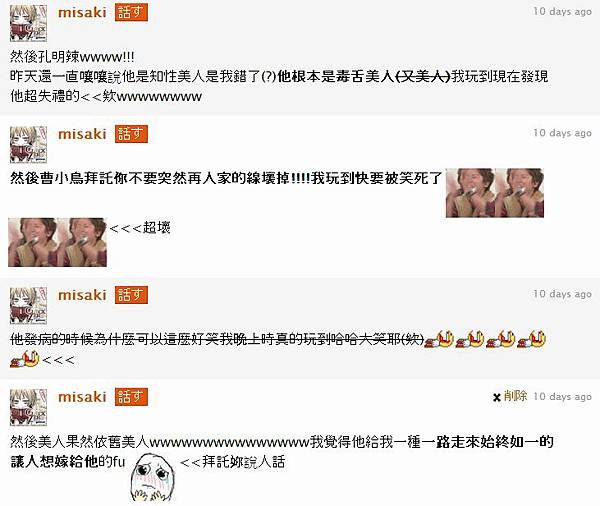Click the 話す button in the second post
Image resolution: width=600 pixels, height=506 pixels.
131,134
